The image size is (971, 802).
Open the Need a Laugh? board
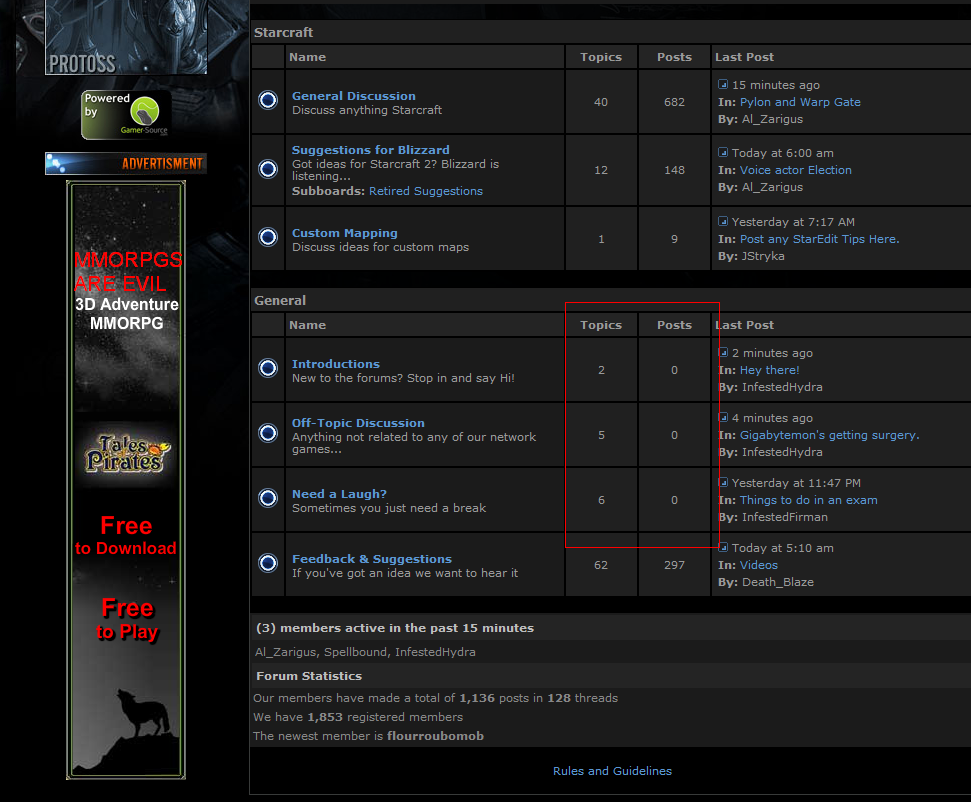pos(339,494)
